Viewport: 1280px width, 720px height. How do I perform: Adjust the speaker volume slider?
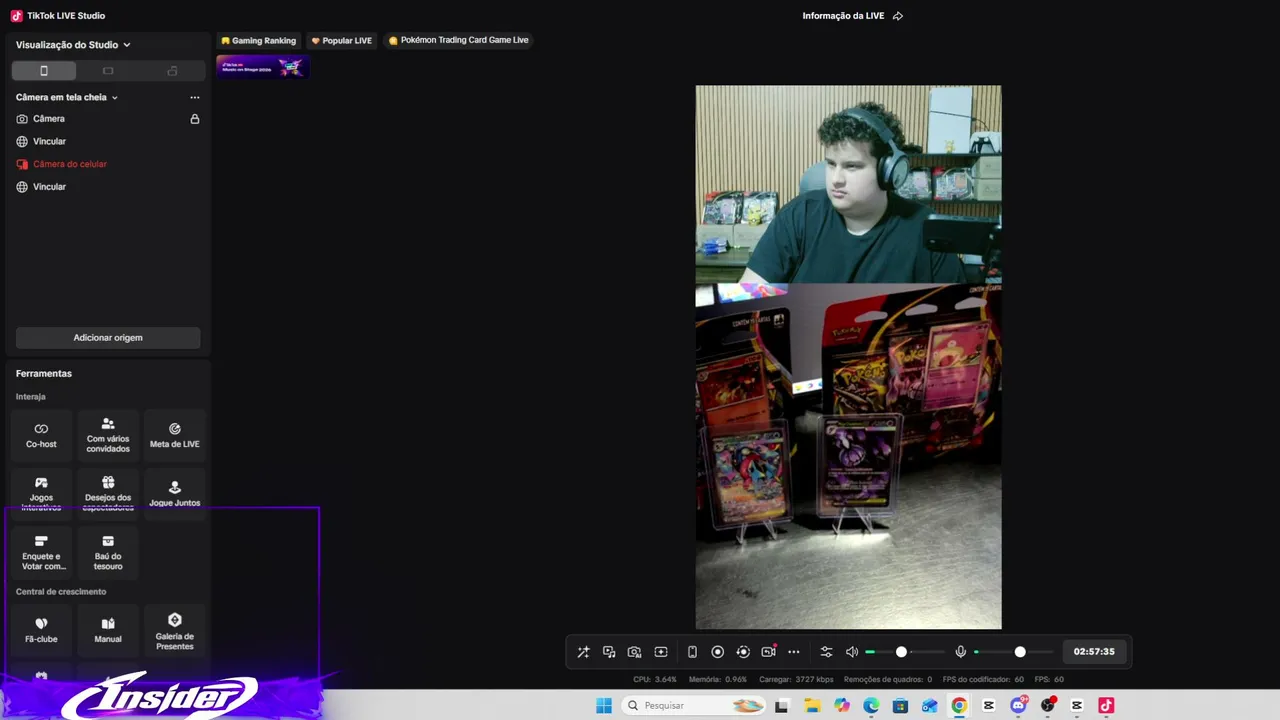904,652
